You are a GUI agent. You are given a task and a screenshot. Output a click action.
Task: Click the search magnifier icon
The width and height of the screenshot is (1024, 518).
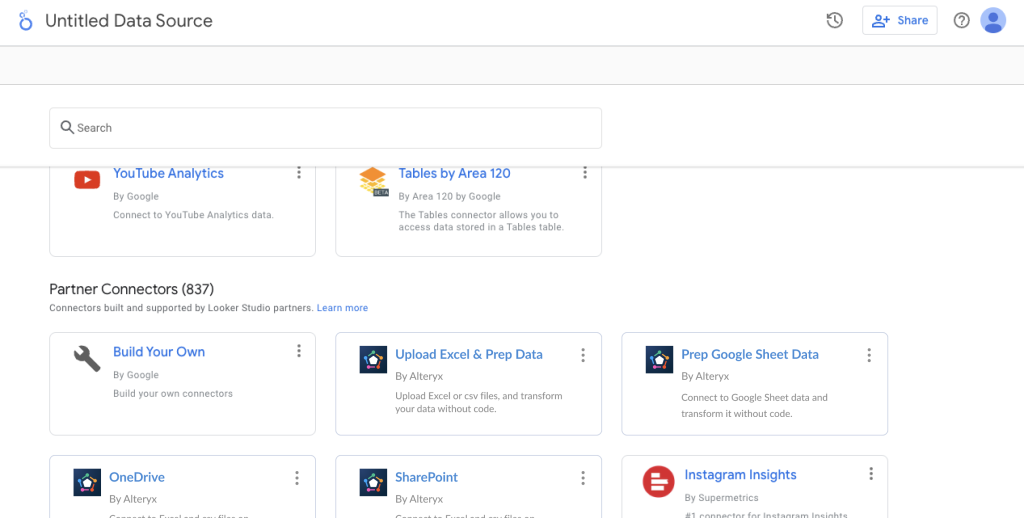click(x=67, y=127)
